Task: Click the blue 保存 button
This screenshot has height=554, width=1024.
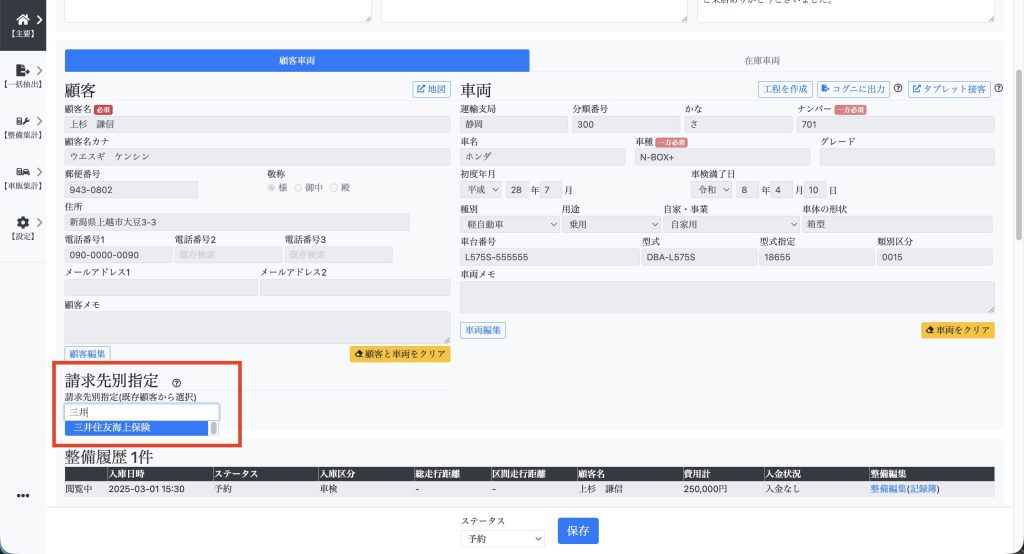Action: (x=578, y=531)
